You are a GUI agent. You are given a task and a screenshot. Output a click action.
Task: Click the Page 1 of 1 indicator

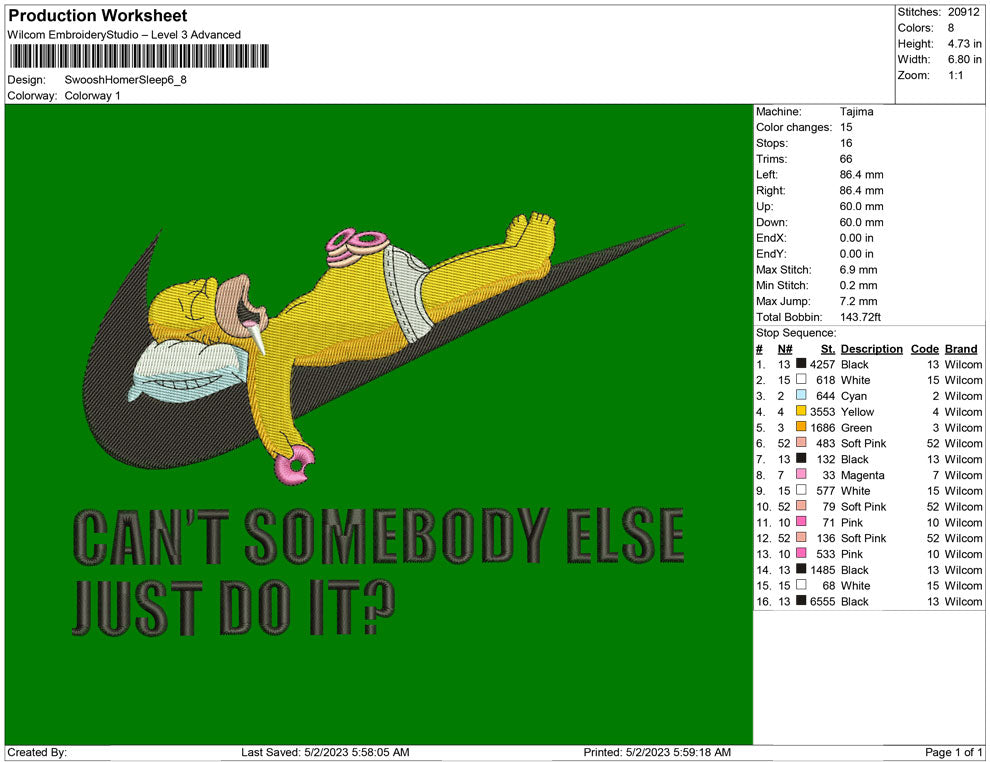pos(953,753)
